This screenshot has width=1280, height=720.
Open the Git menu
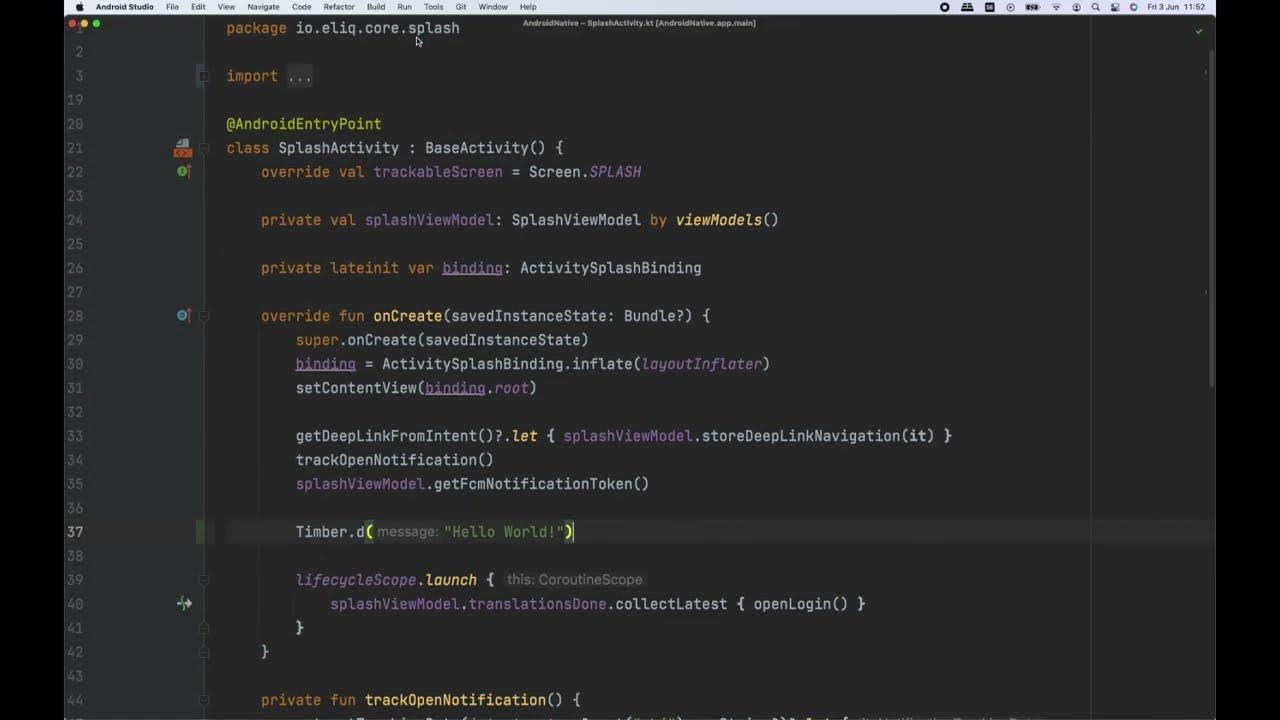point(461,7)
